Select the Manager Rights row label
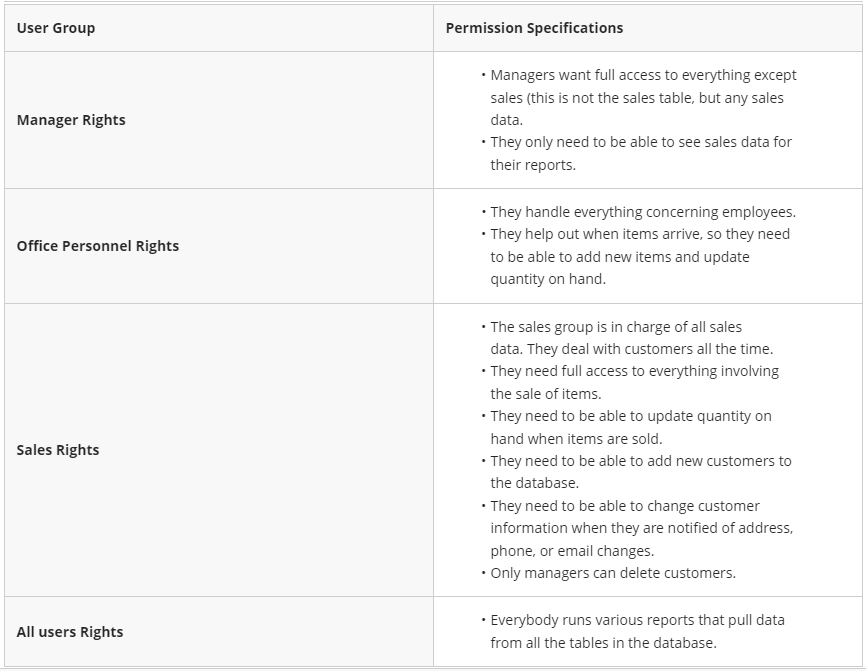 71,120
